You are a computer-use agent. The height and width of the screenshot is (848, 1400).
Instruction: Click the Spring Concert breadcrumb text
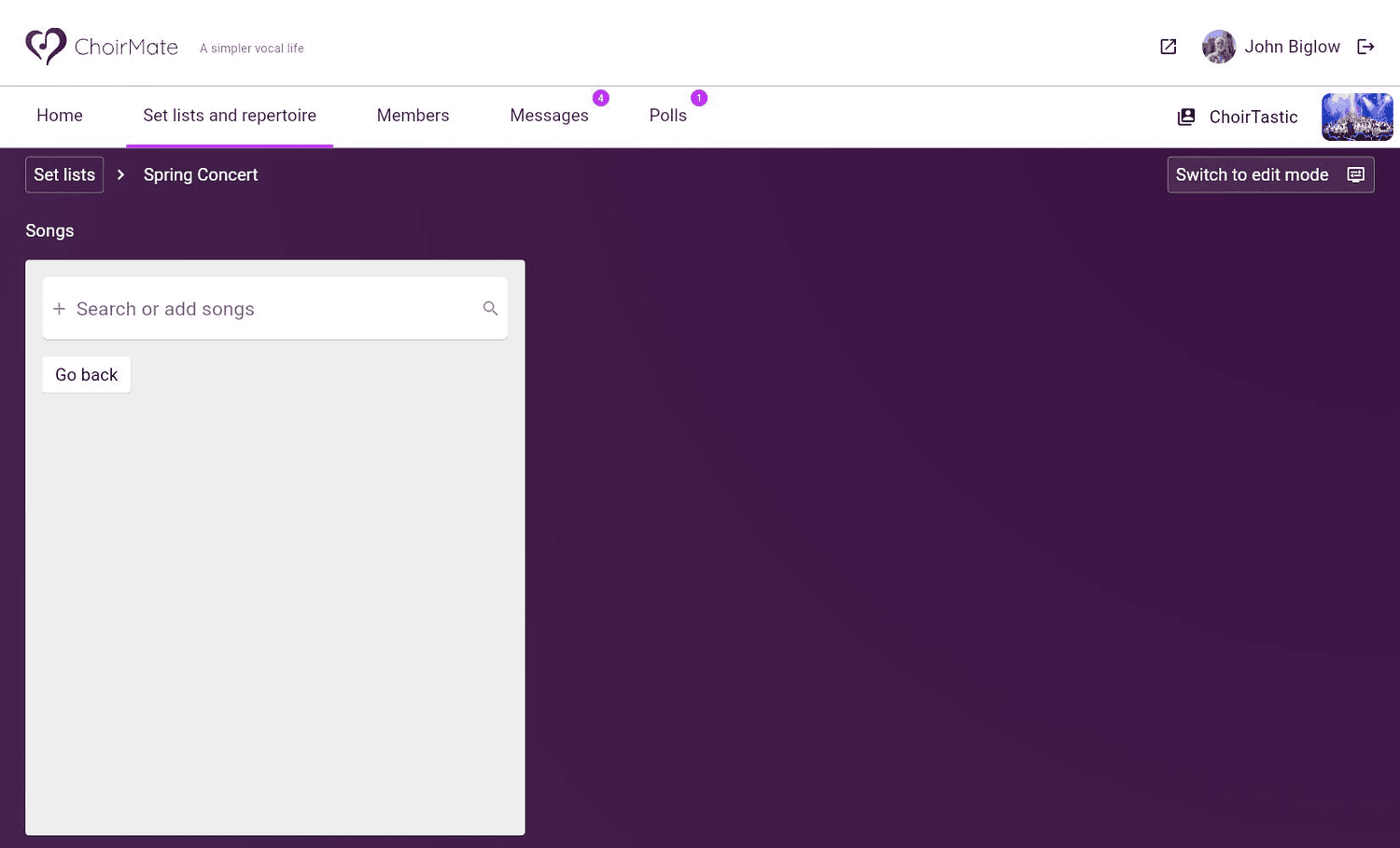201,174
